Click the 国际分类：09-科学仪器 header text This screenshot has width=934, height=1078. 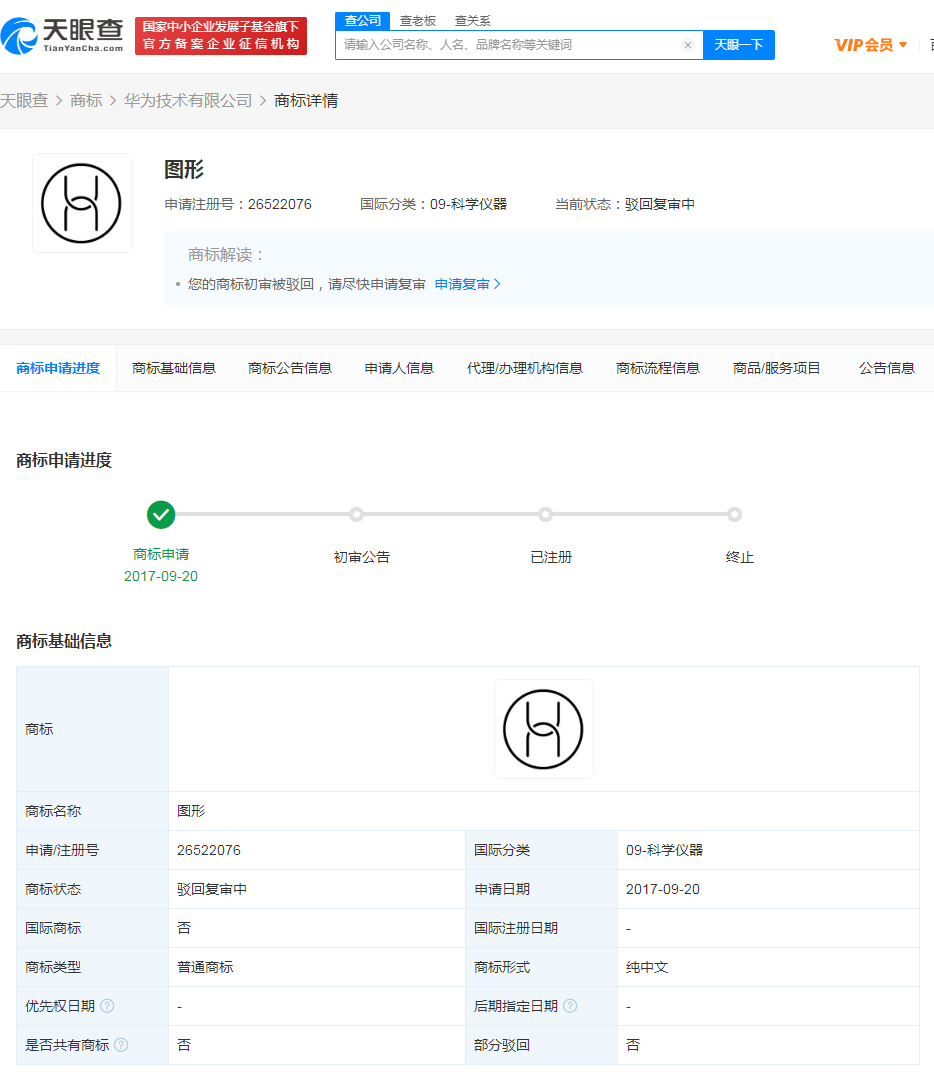pos(433,204)
